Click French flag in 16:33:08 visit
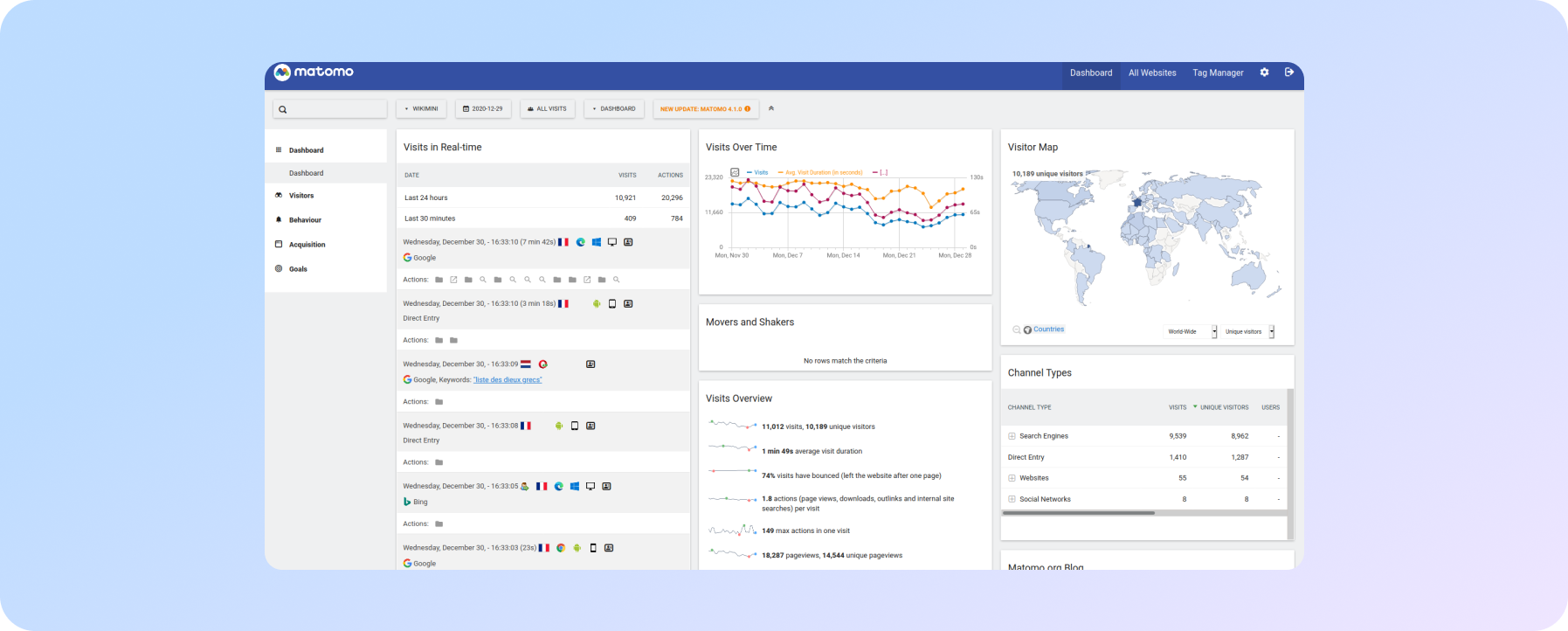This screenshot has height=631, width=1568. pos(526,426)
